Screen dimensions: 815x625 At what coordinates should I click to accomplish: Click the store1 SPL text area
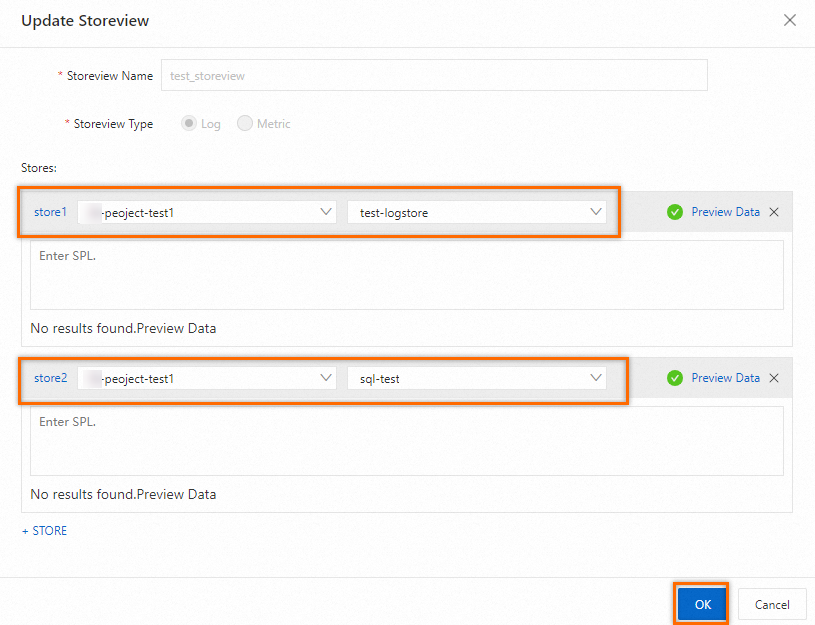click(407, 275)
